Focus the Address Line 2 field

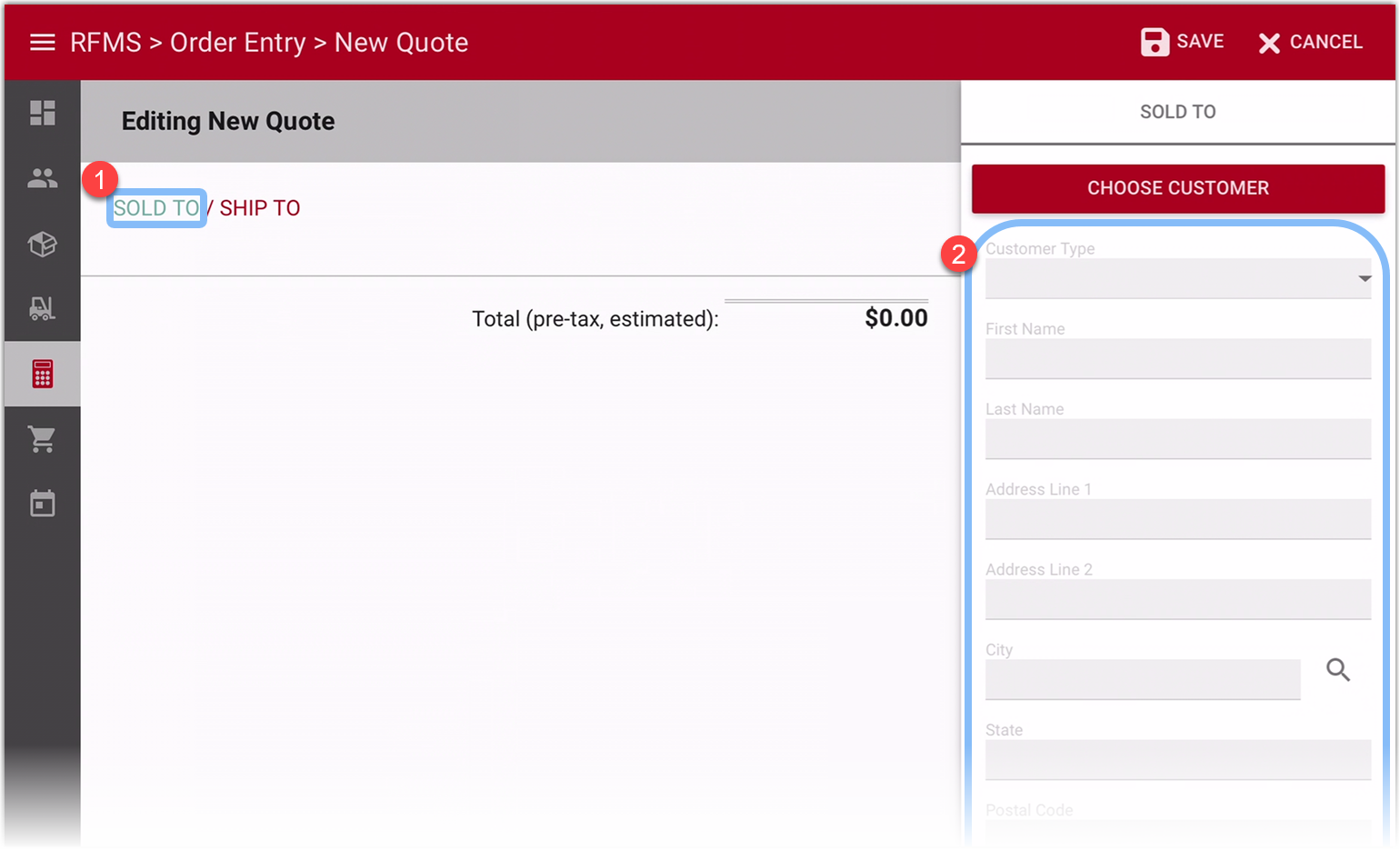click(x=1178, y=599)
